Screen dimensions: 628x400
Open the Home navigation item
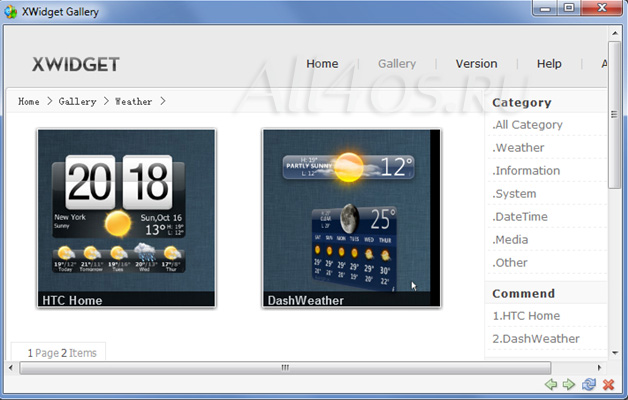pos(322,64)
